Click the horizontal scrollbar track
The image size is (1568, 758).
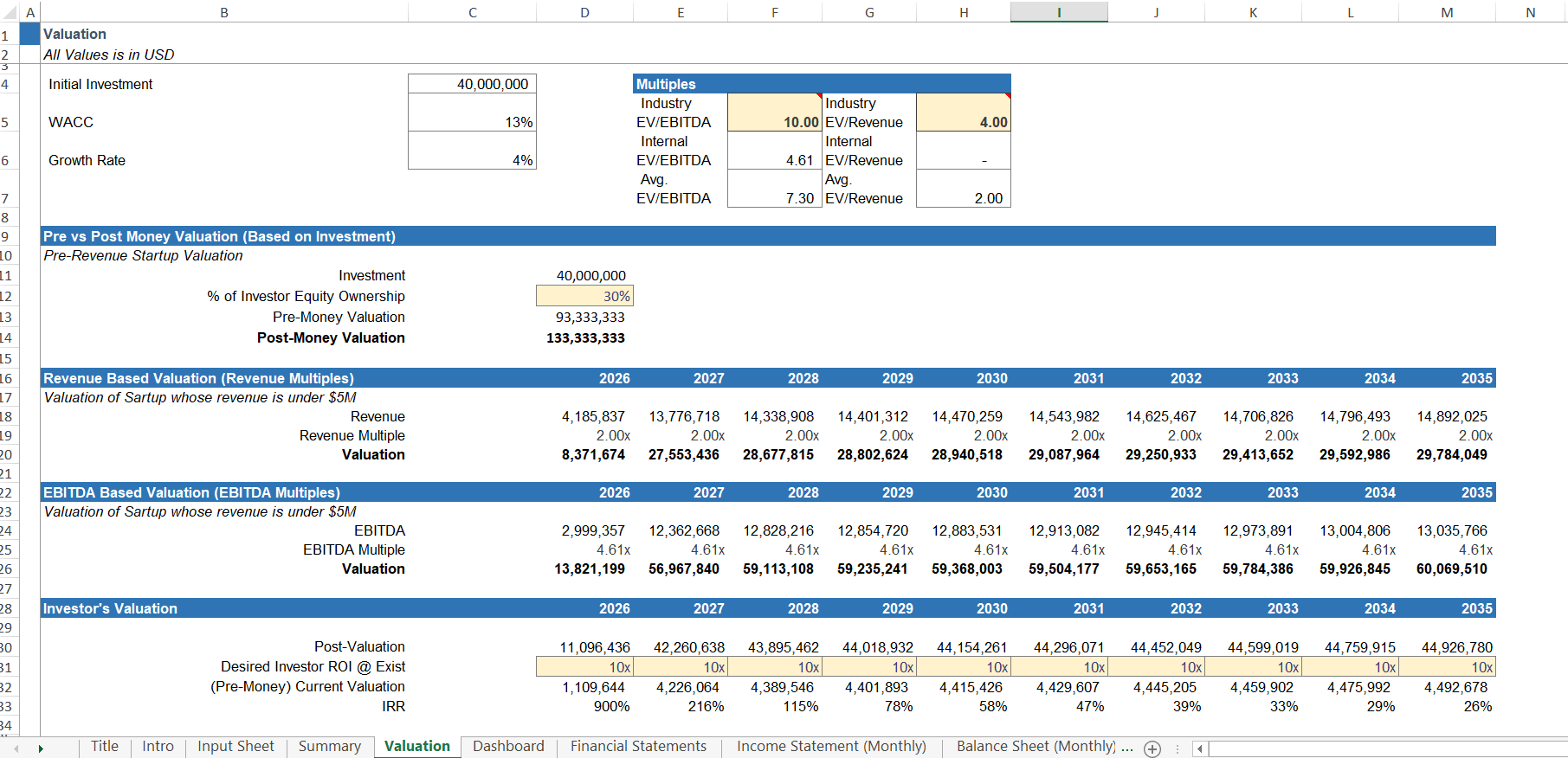coord(1387,749)
